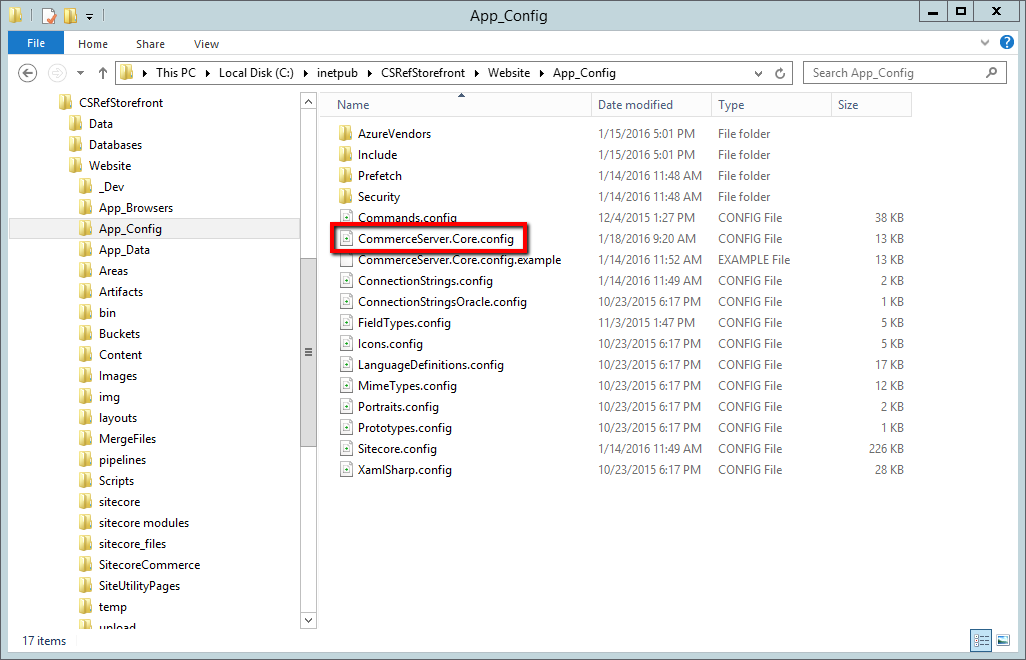The height and width of the screenshot is (660, 1026).
Task: Select CommerceServer.Core.config file
Action: (435, 239)
